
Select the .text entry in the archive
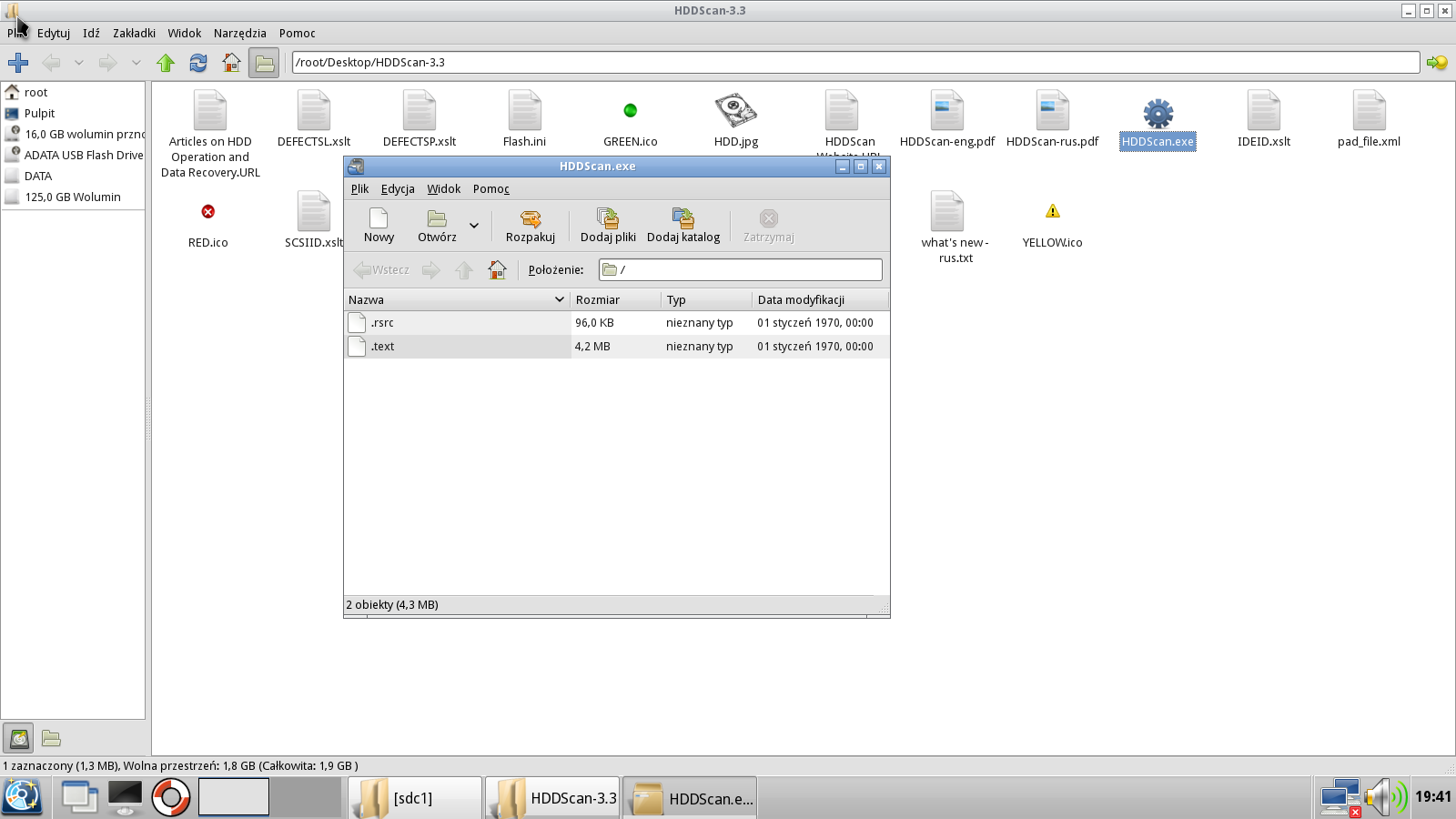(x=617, y=346)
